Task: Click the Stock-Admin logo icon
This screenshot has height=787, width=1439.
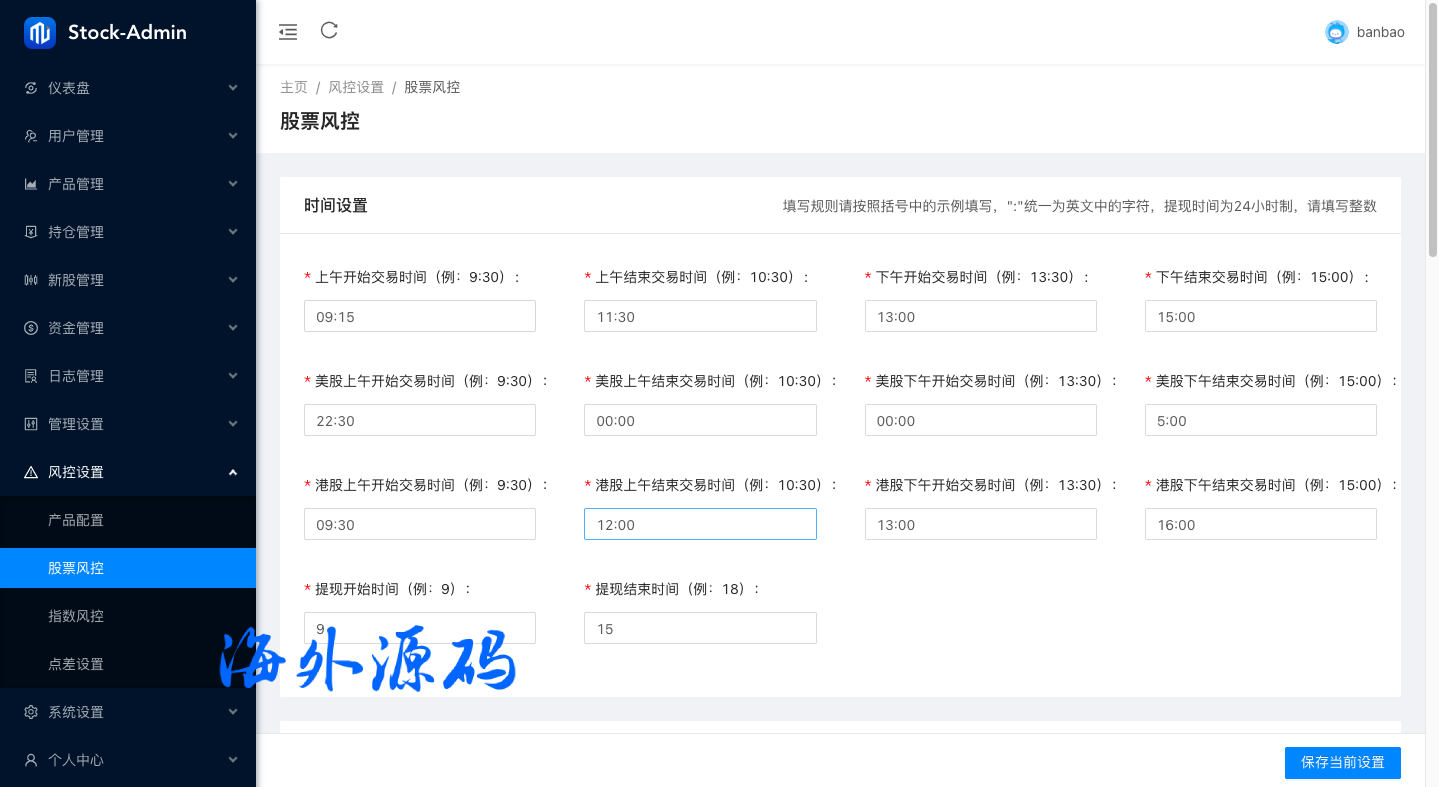Action: [x=40, y=33]
